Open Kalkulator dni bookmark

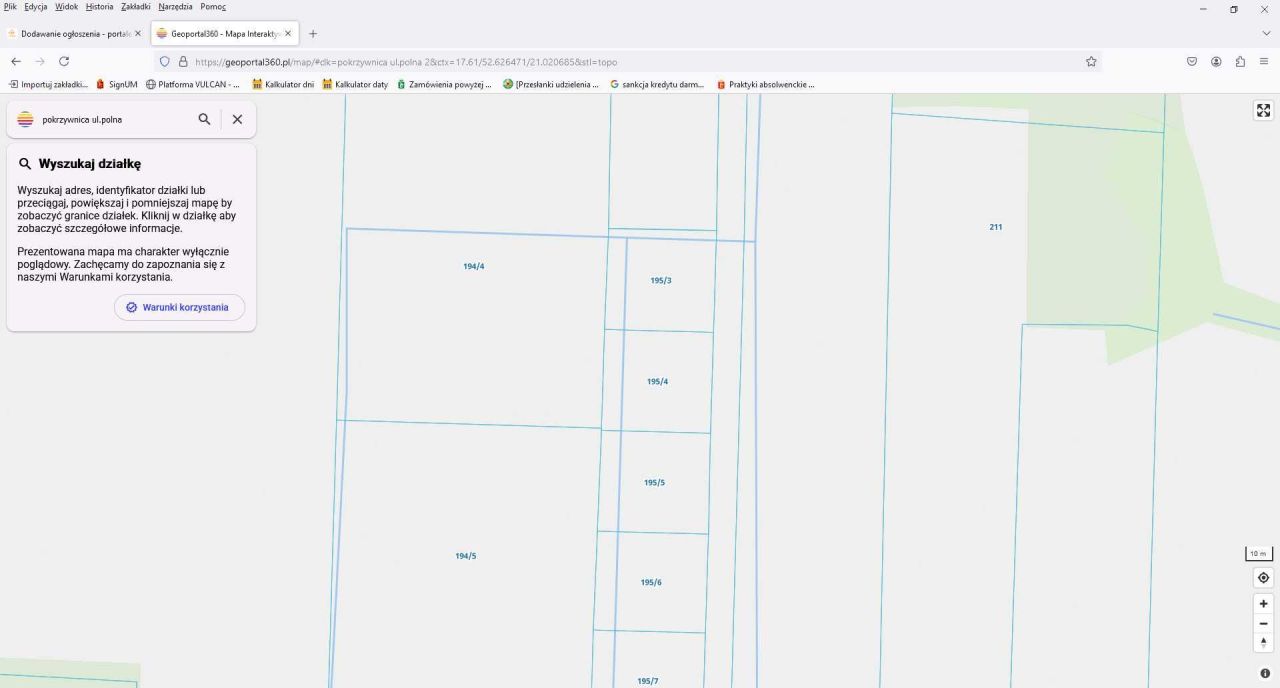[x=283, y=84]
